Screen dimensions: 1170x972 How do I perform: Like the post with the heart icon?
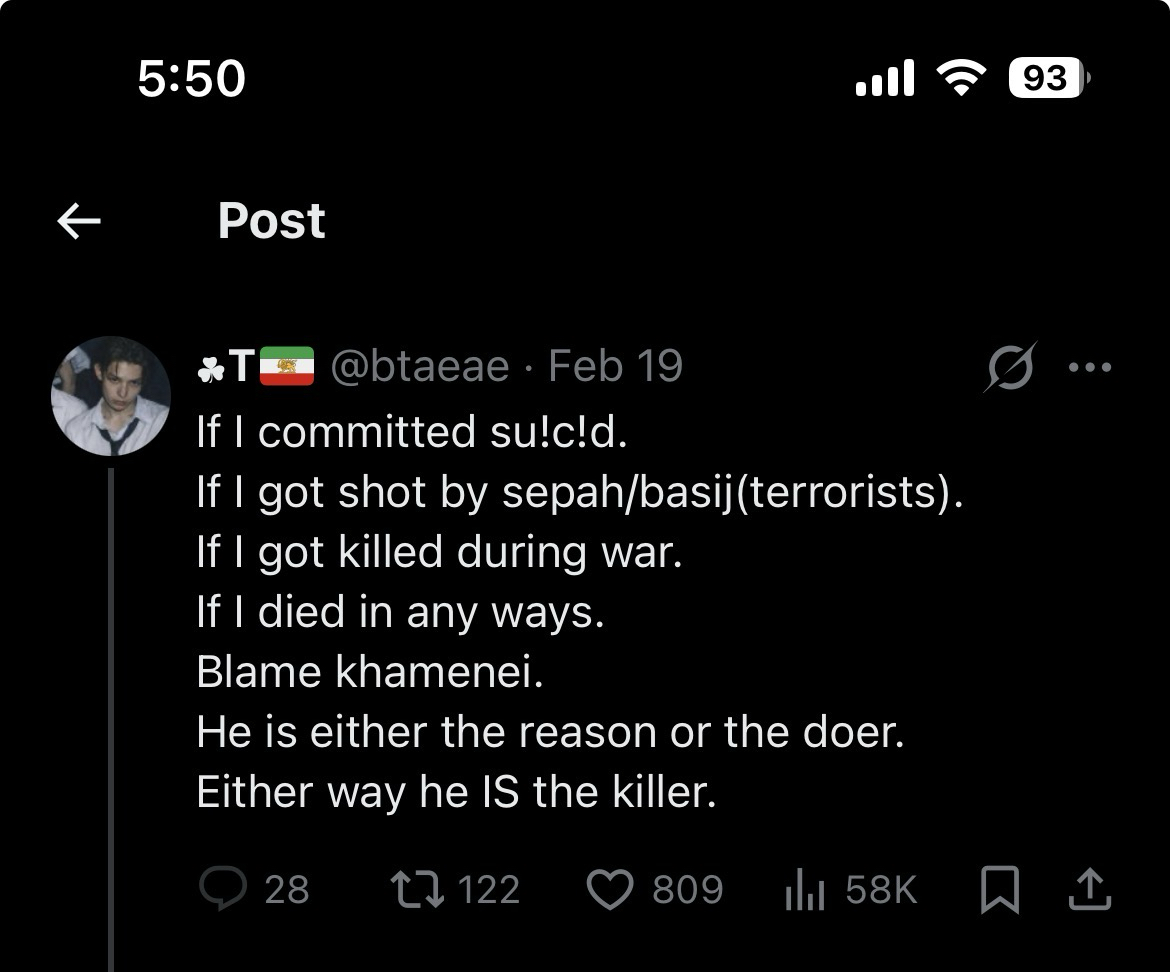pos(609,889)
